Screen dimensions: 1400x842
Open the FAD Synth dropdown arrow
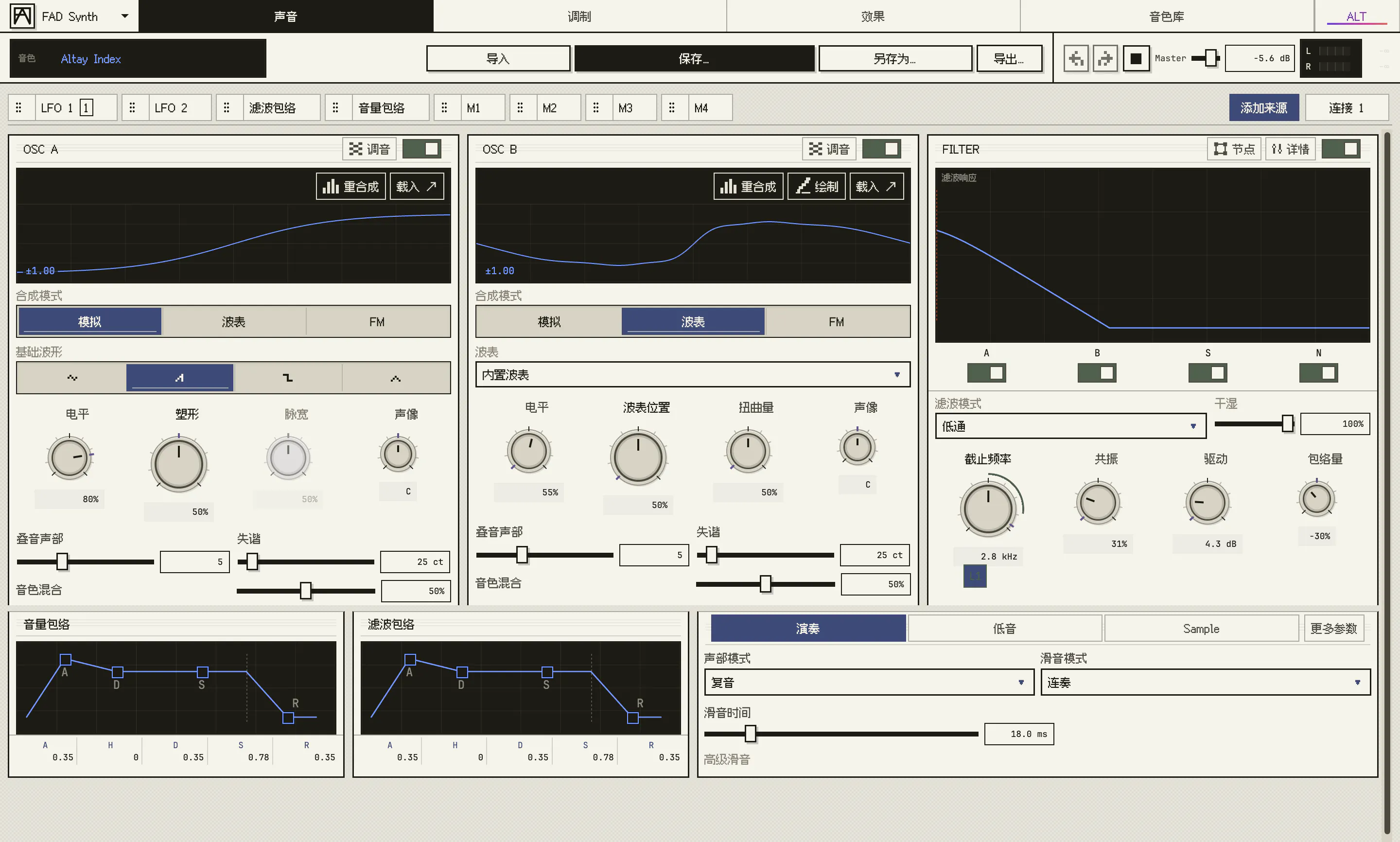pos(125,16)
